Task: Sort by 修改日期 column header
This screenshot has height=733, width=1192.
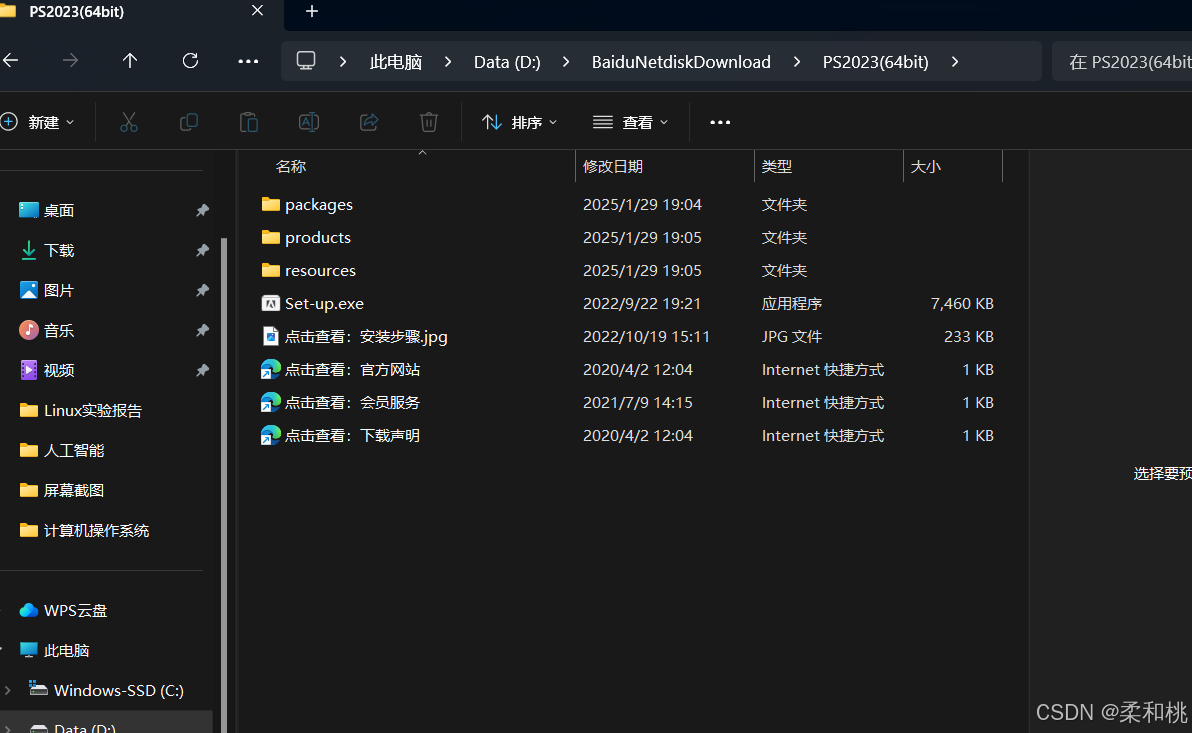Action: click(613, 167)
